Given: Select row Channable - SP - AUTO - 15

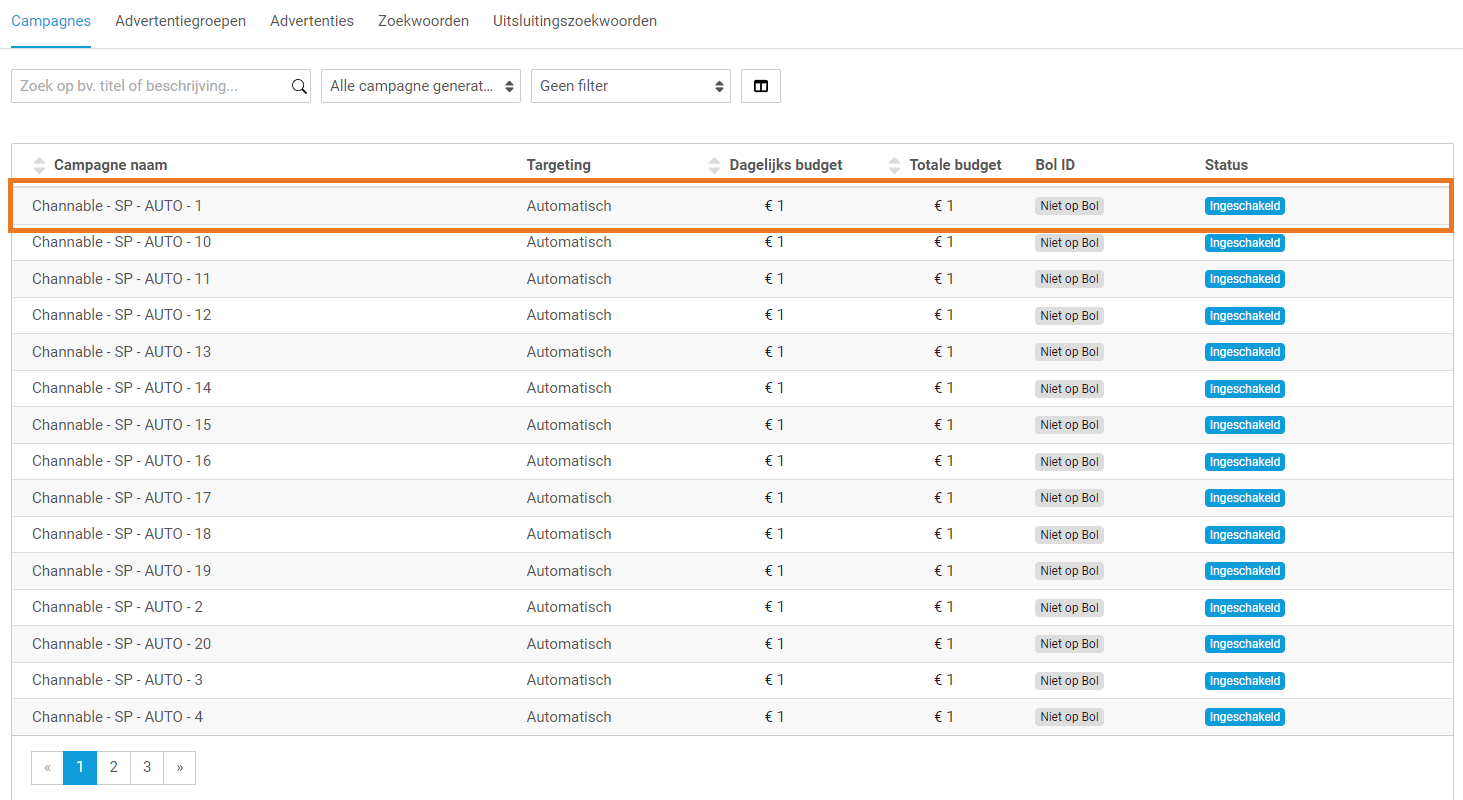Looking at the screenshot, I should 732,425.
